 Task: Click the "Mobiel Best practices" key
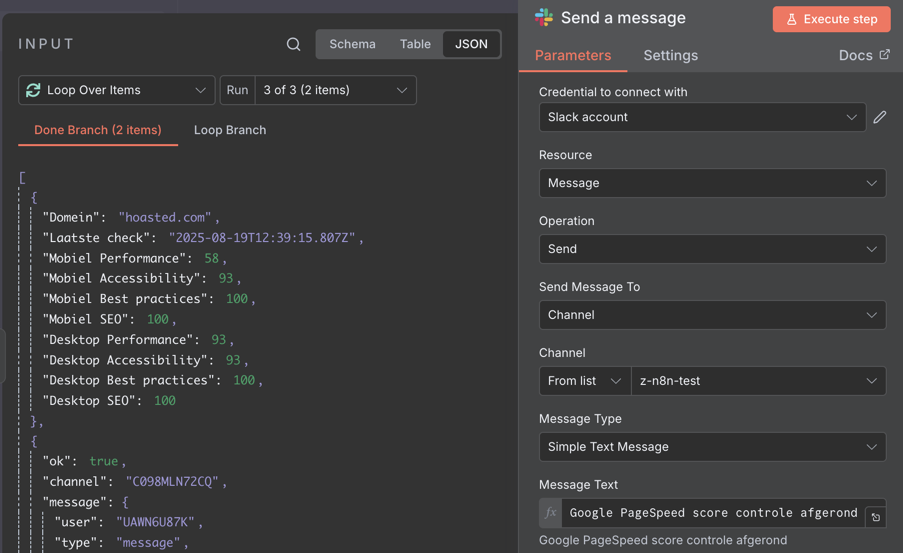(x=124, y=298)
